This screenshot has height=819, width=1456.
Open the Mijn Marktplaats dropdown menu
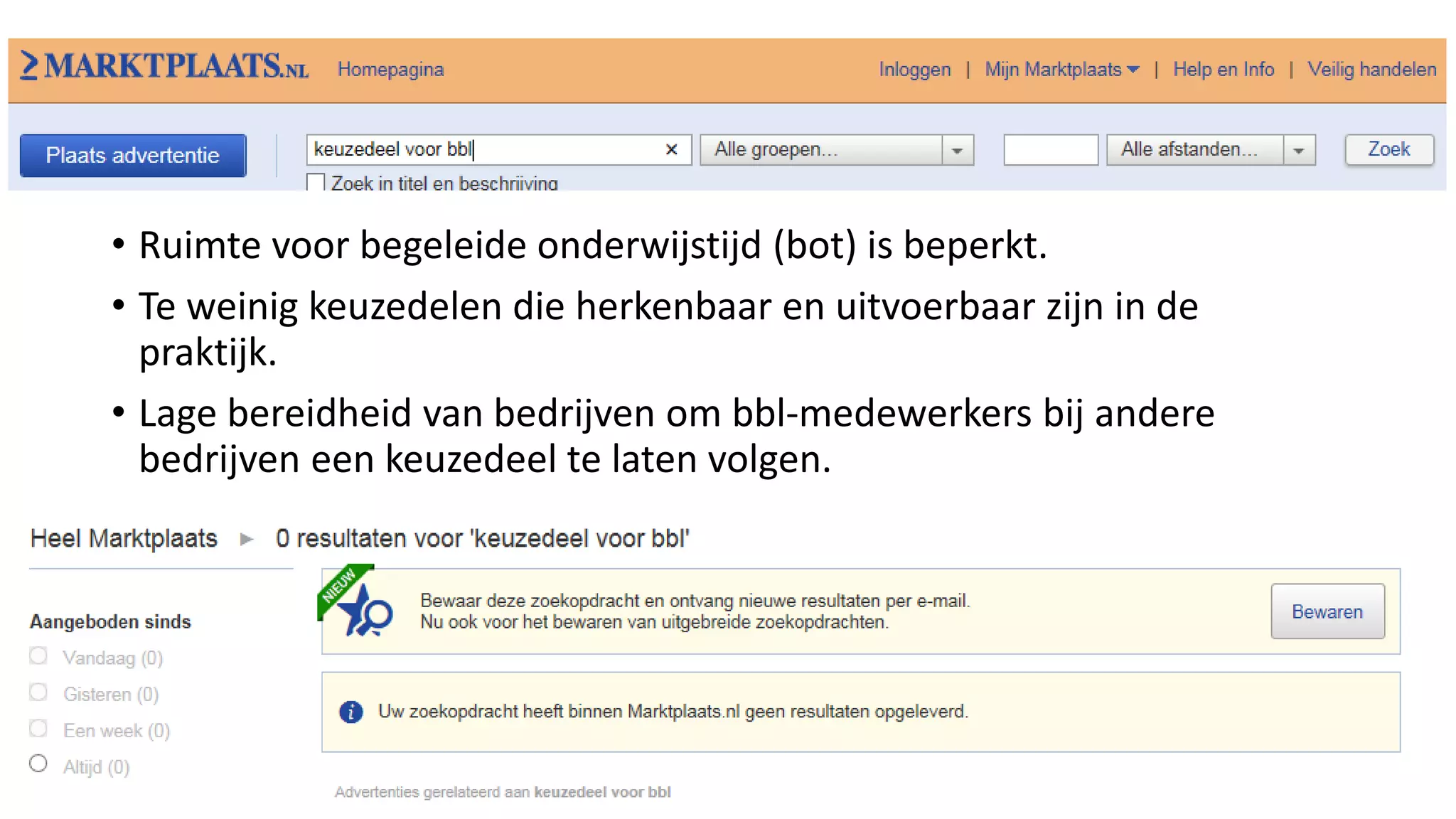[1061, 70]
